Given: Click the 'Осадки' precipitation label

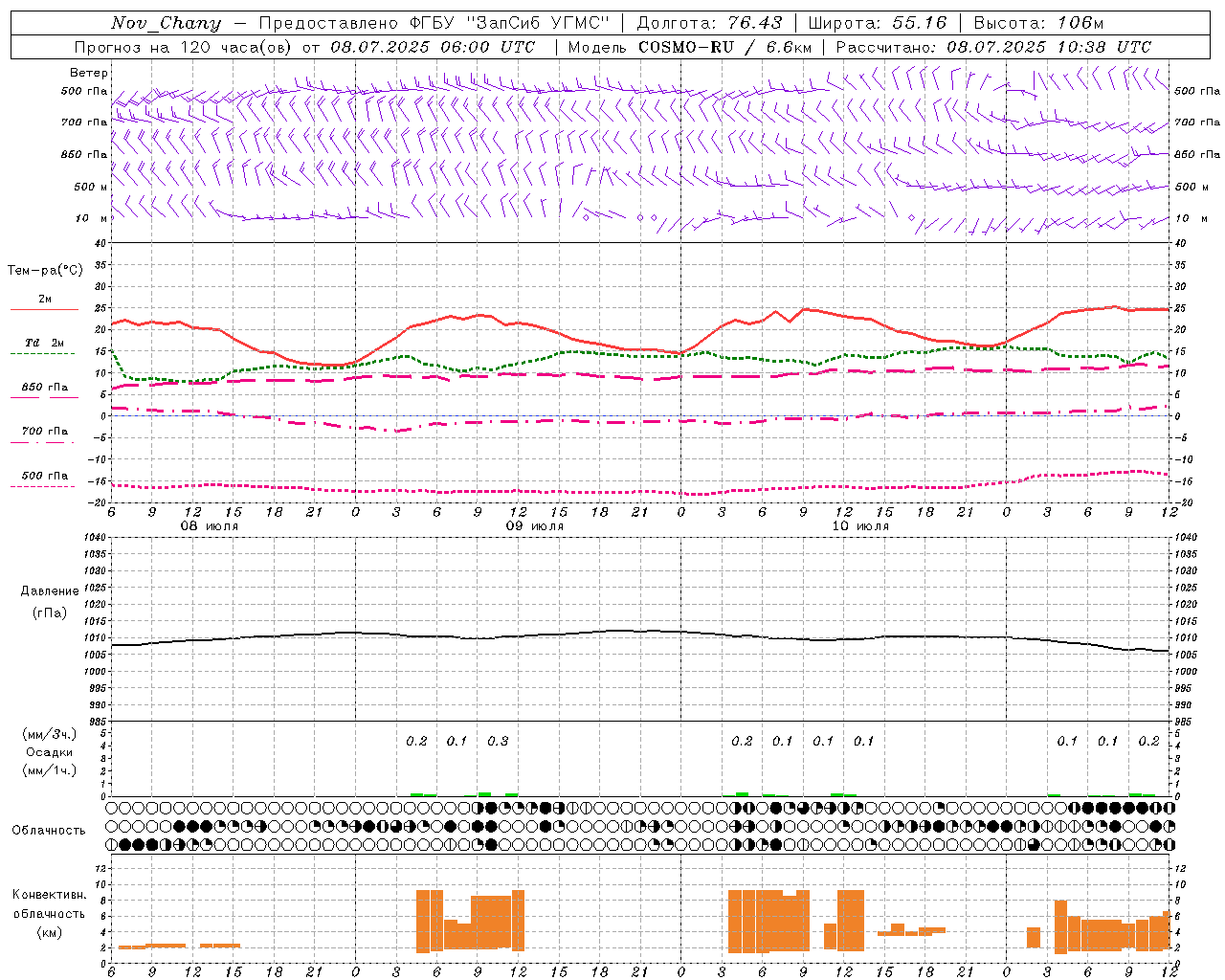Looking at the screenshot, I should (50, 752).
